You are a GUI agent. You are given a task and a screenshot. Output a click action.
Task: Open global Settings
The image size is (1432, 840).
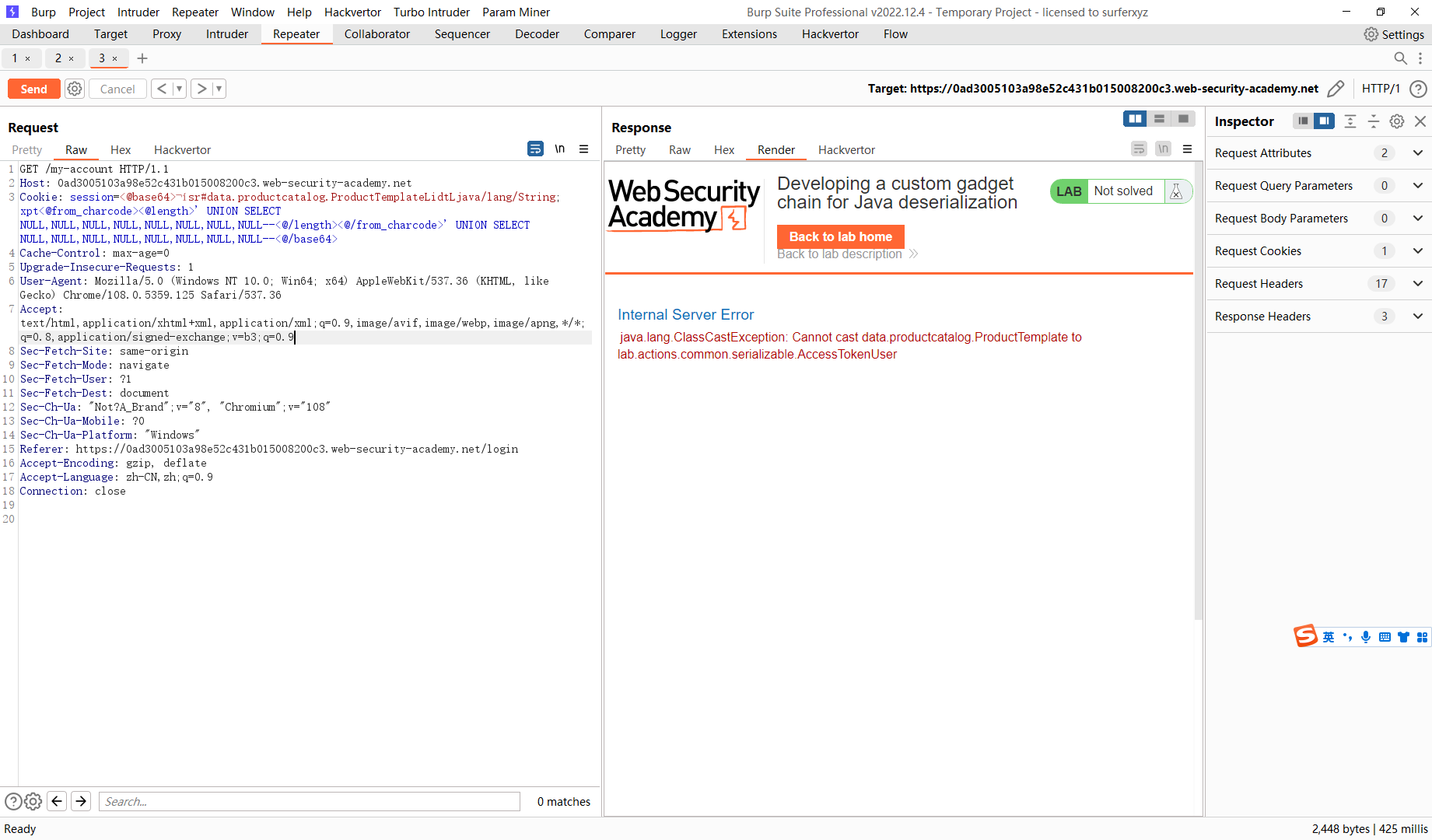coord(1394,34)
